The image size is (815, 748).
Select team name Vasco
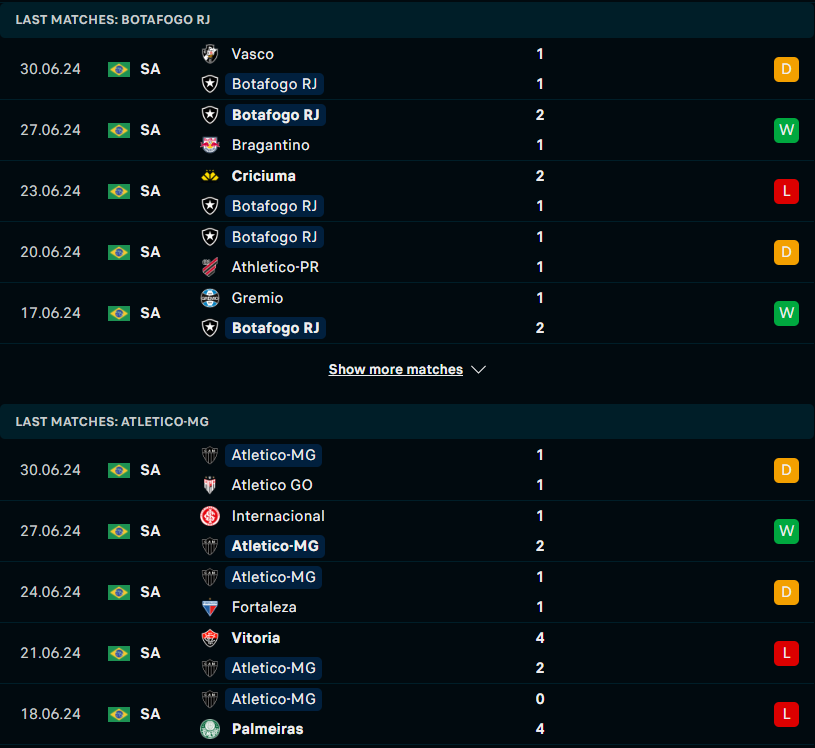pyautogui.click(x=253, y=54)
